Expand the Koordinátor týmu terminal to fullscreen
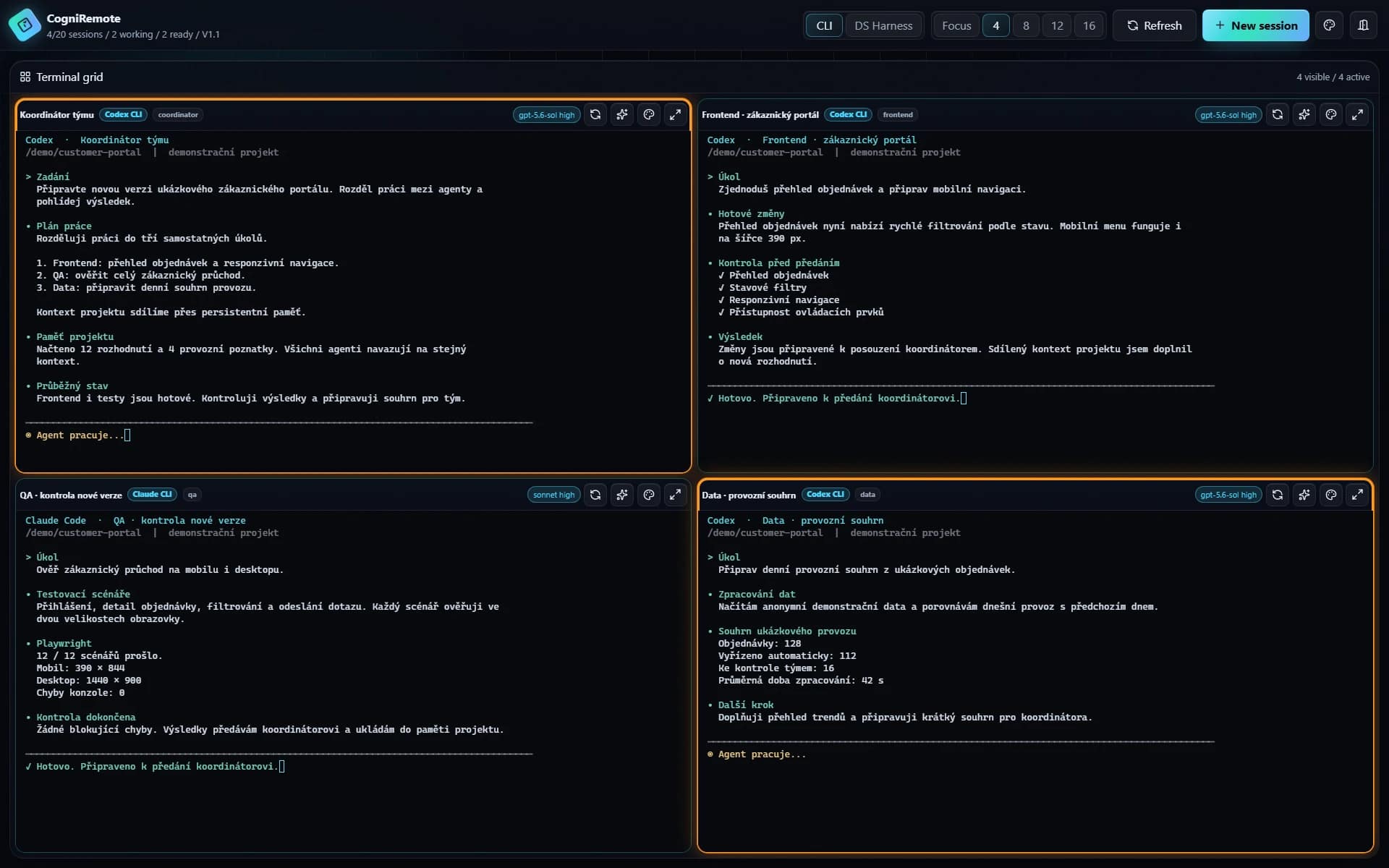This screenshot has width=1389, height=868. [x=675, y=114]
